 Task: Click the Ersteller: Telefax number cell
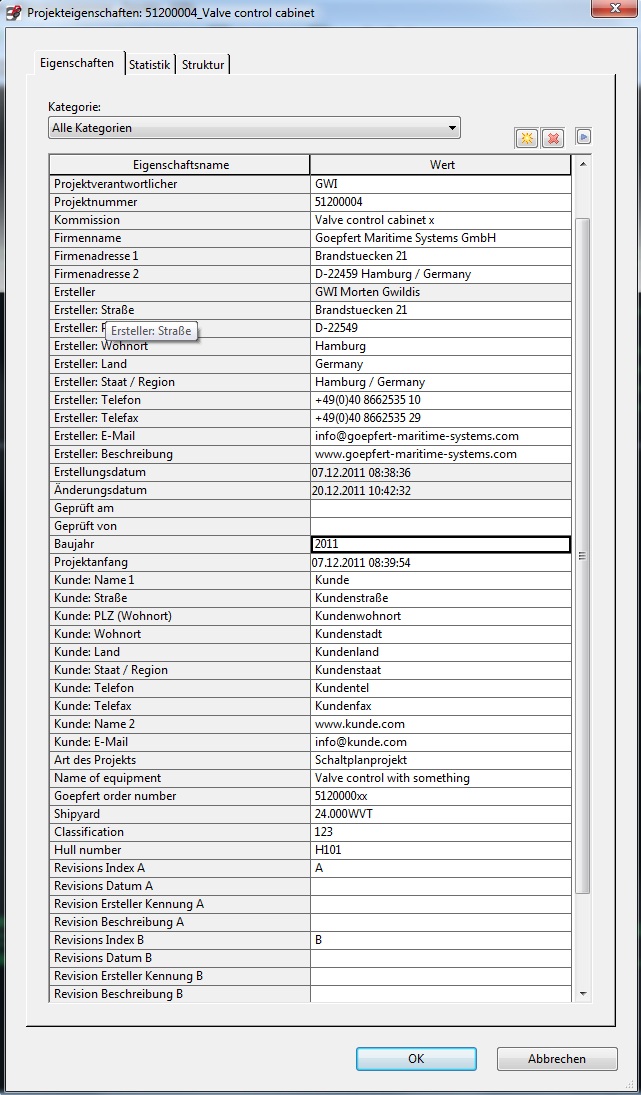[x=441, y=418]
